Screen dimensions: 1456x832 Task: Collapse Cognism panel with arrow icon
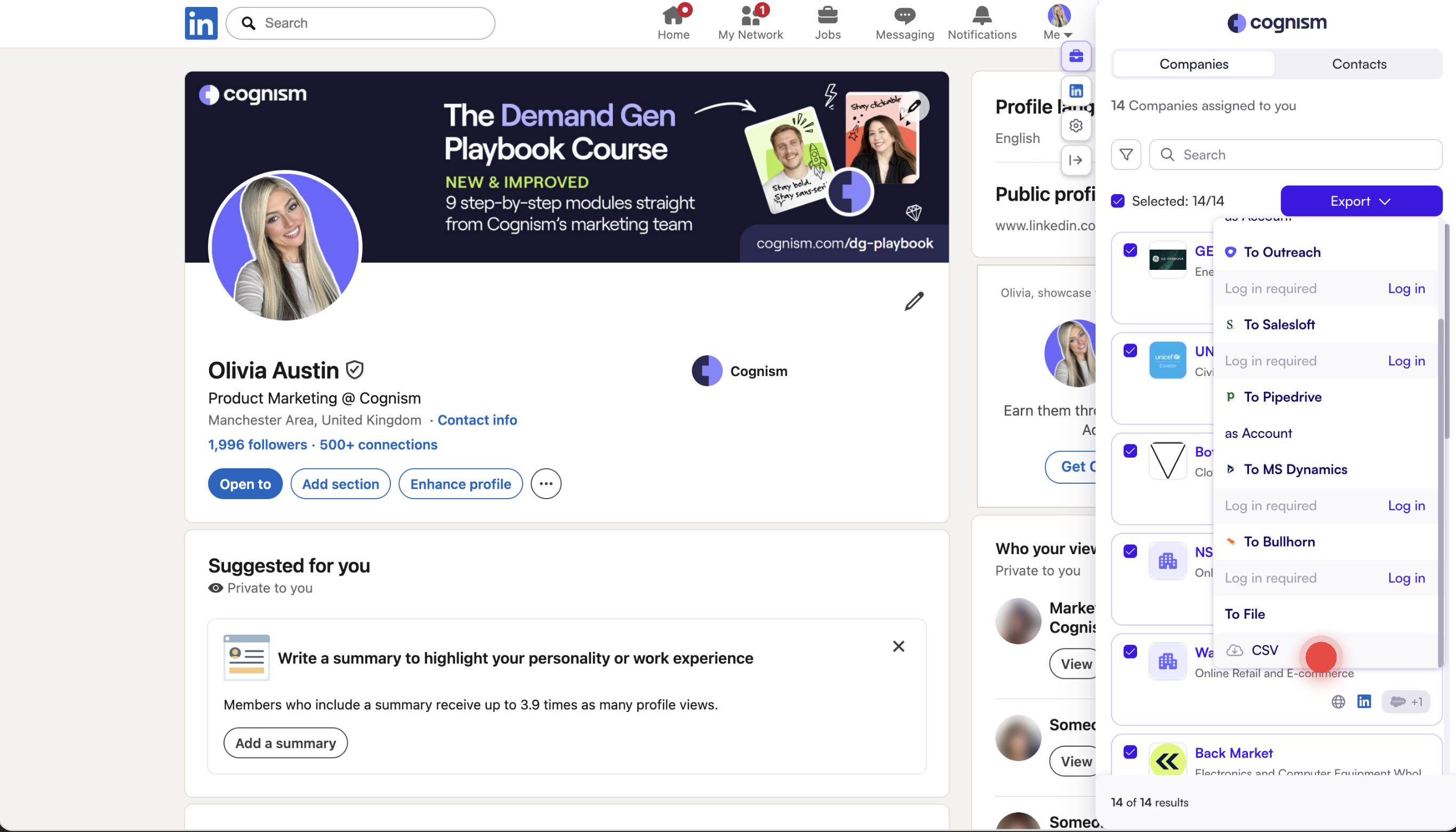(x=1076, y=160)
